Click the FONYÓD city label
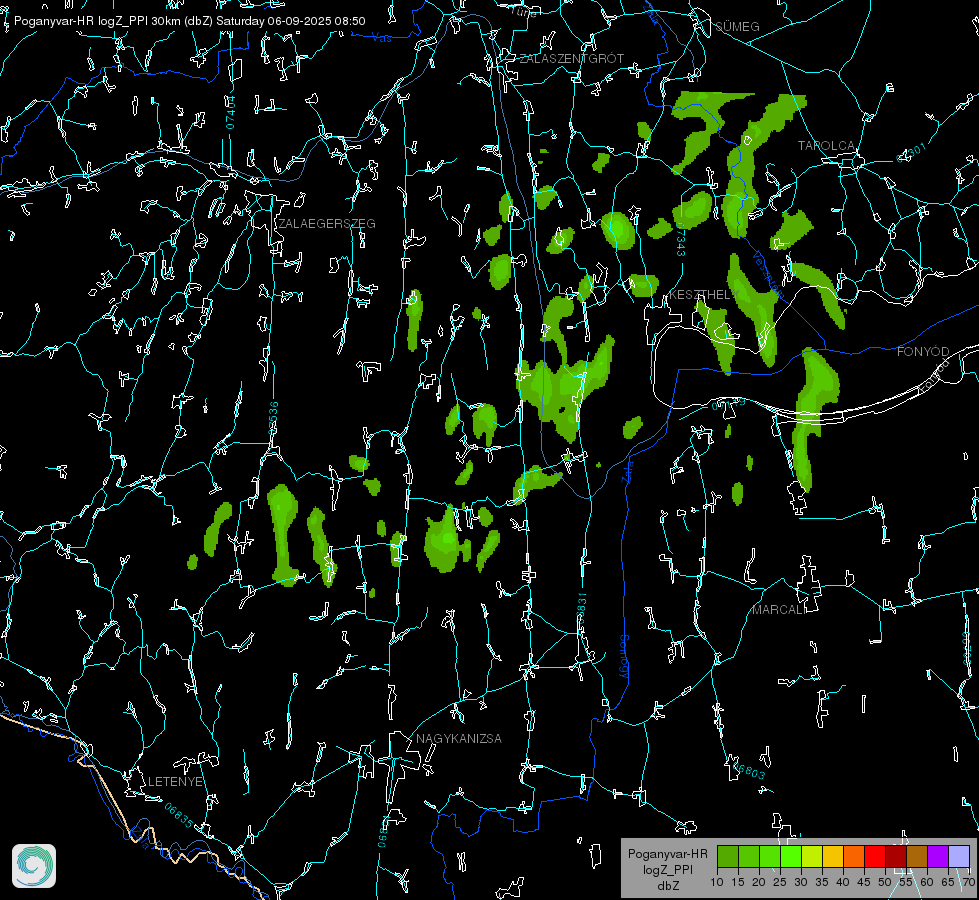This screenshot has height=900, width=979. pyautogui.click(x=923, y=352)
